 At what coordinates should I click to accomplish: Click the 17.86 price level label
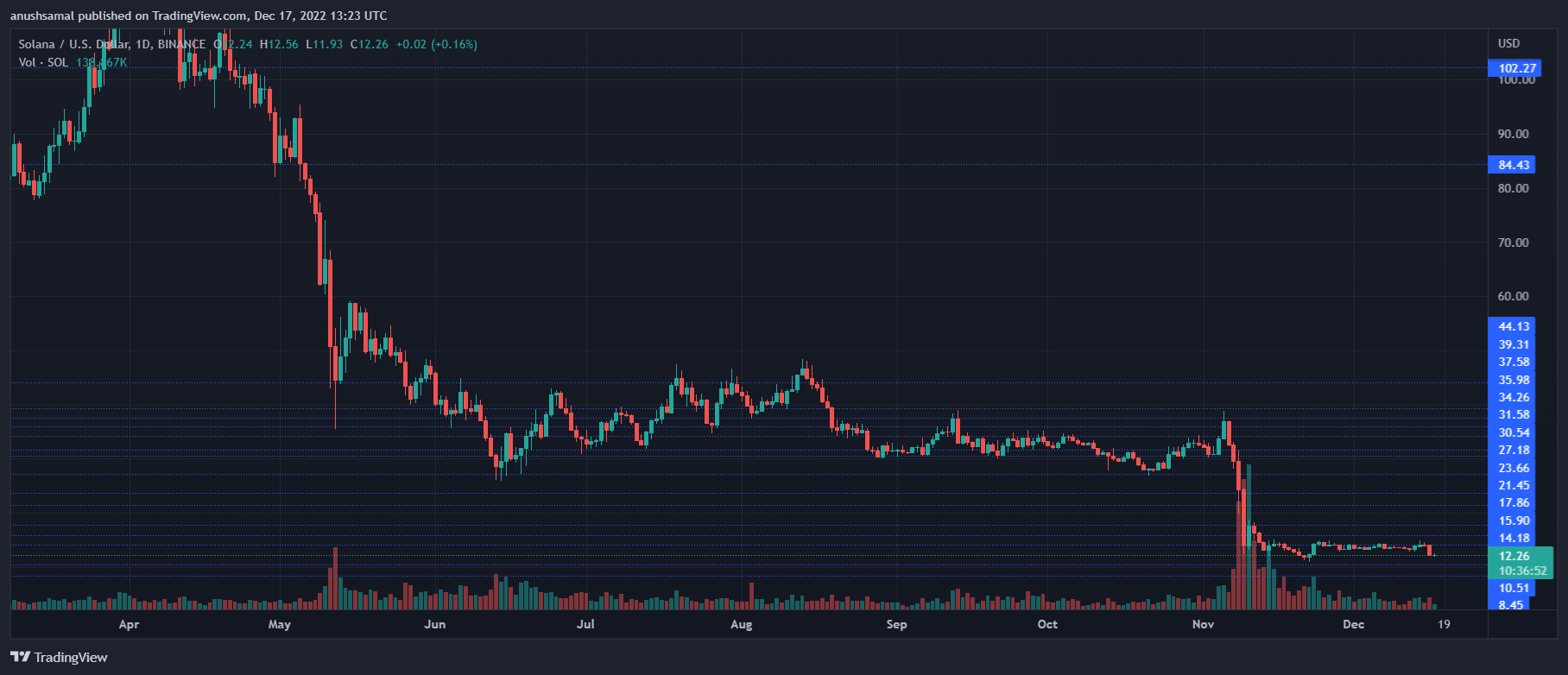click(x=1513, y=502)
